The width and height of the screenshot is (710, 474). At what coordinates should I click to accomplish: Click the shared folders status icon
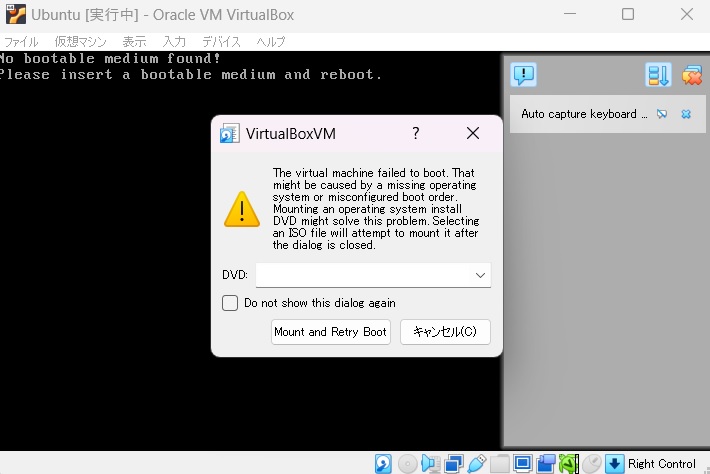pyautogui.click(x=500, y=464)
